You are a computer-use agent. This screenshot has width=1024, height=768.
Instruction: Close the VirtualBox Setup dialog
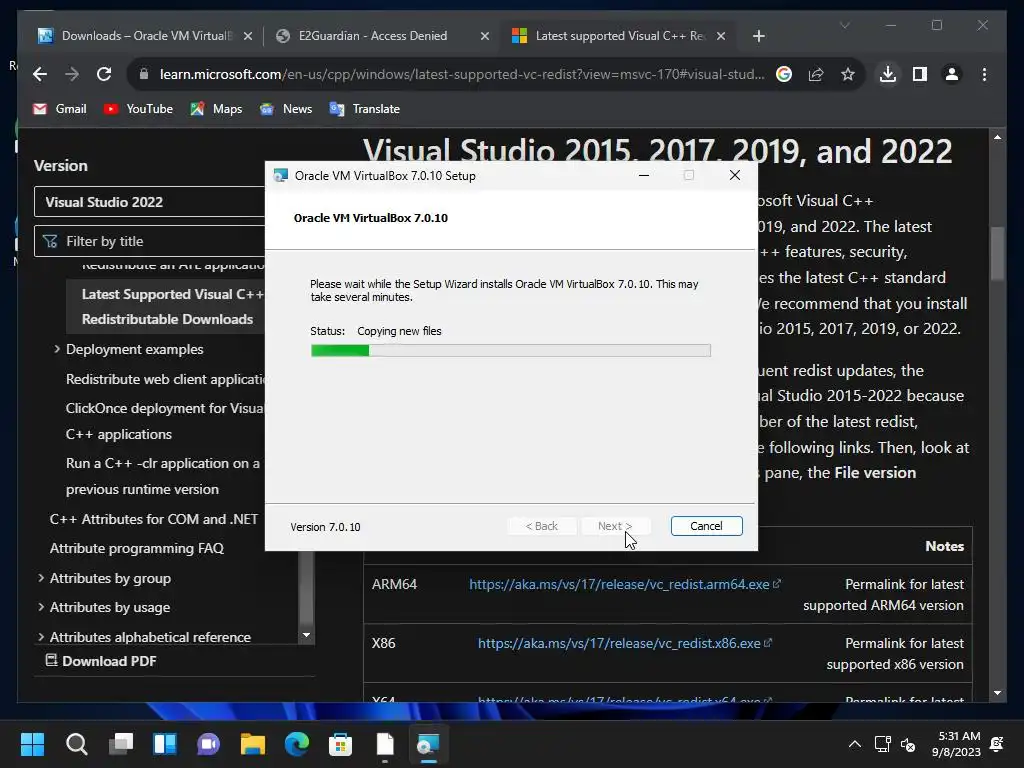point(735,175)
